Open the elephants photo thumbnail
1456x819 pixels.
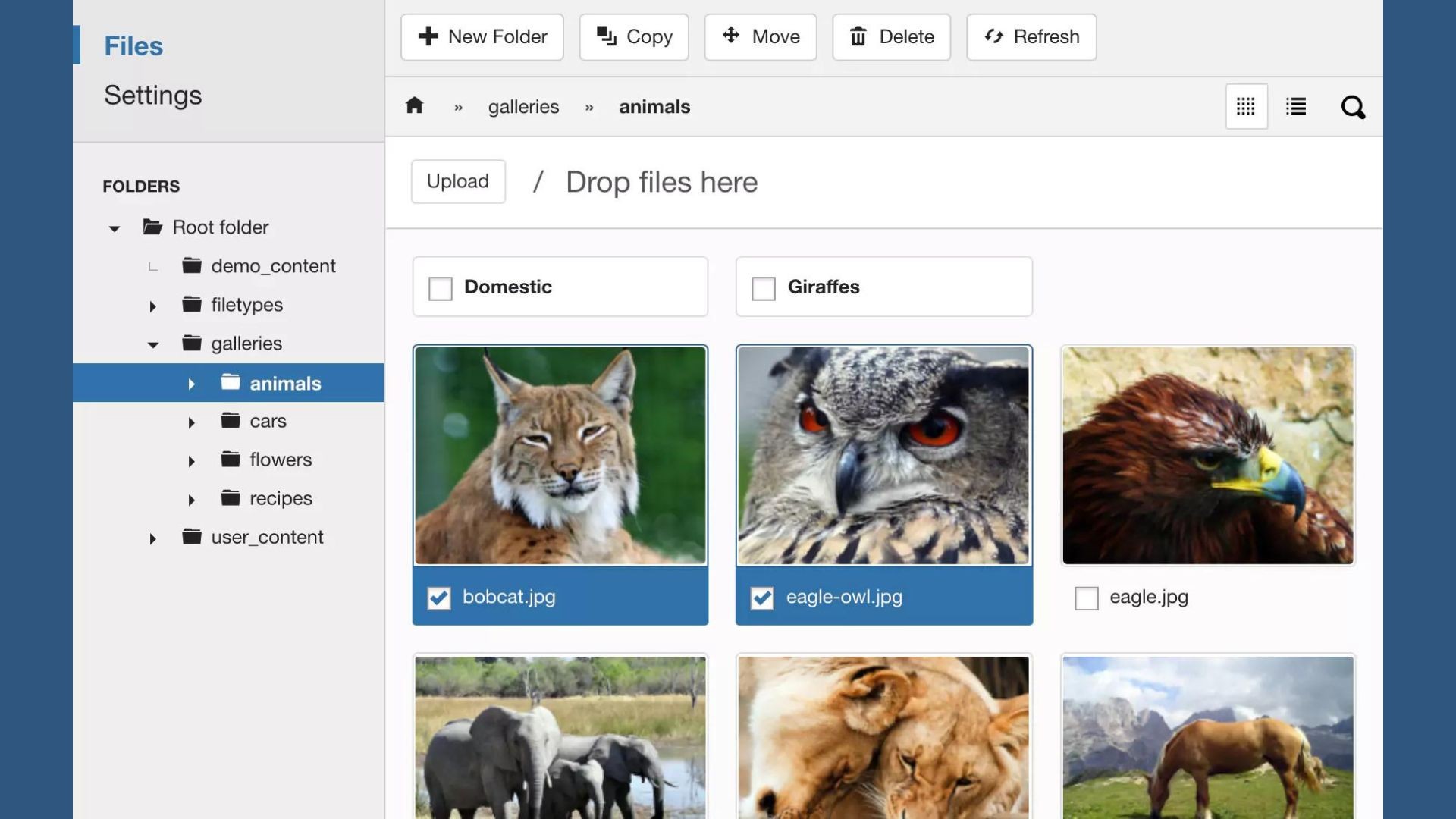560,737
